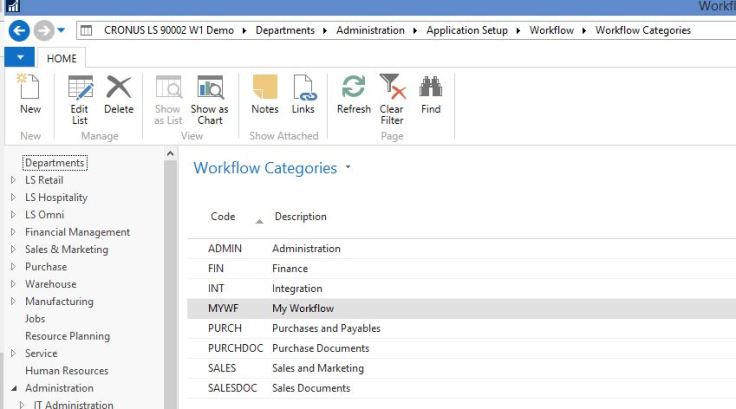Expand the IT Administration tree node
736x409 pixels.
22,405
